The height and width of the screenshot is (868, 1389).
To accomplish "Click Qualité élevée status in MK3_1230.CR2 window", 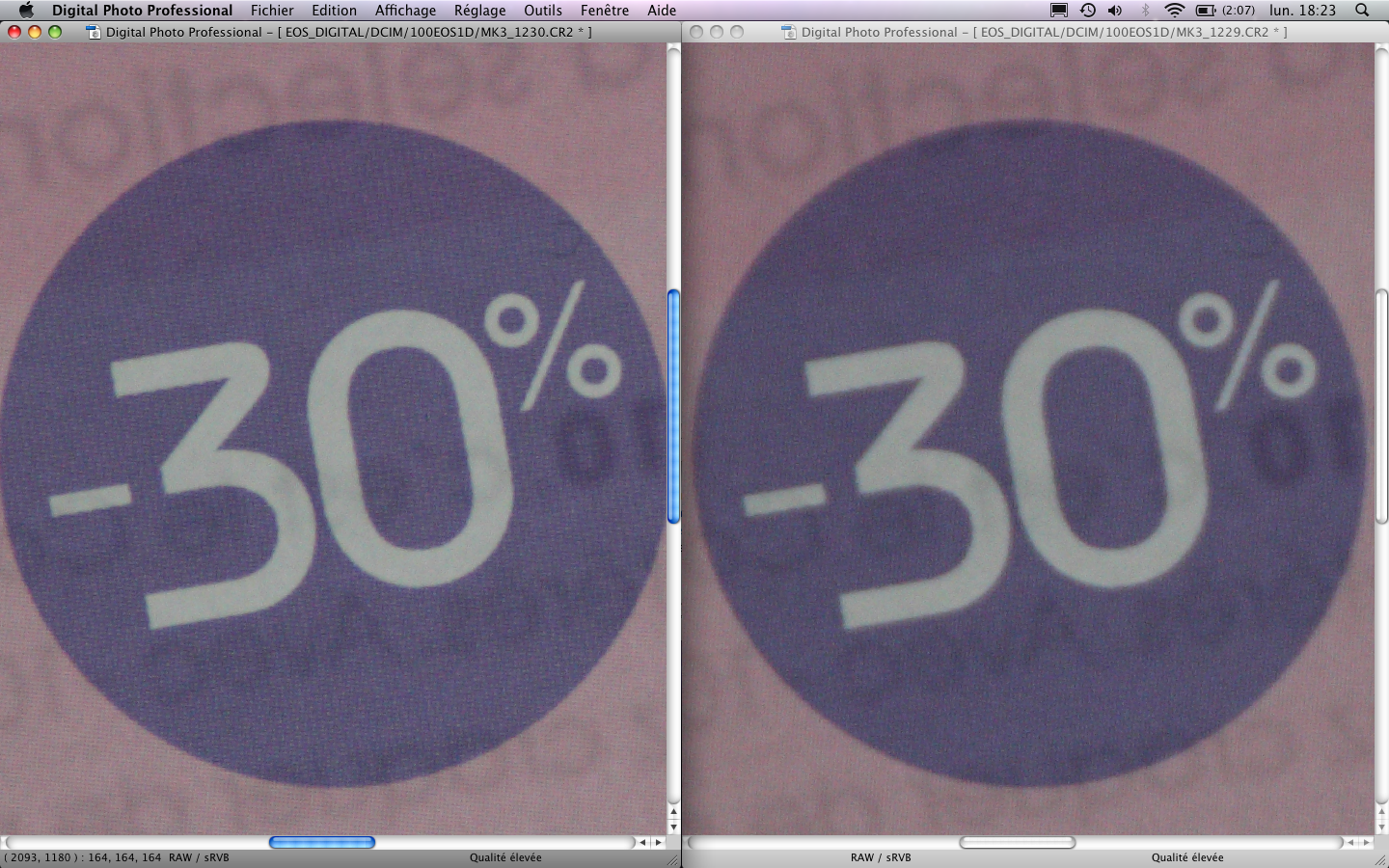I will [505, 857].
